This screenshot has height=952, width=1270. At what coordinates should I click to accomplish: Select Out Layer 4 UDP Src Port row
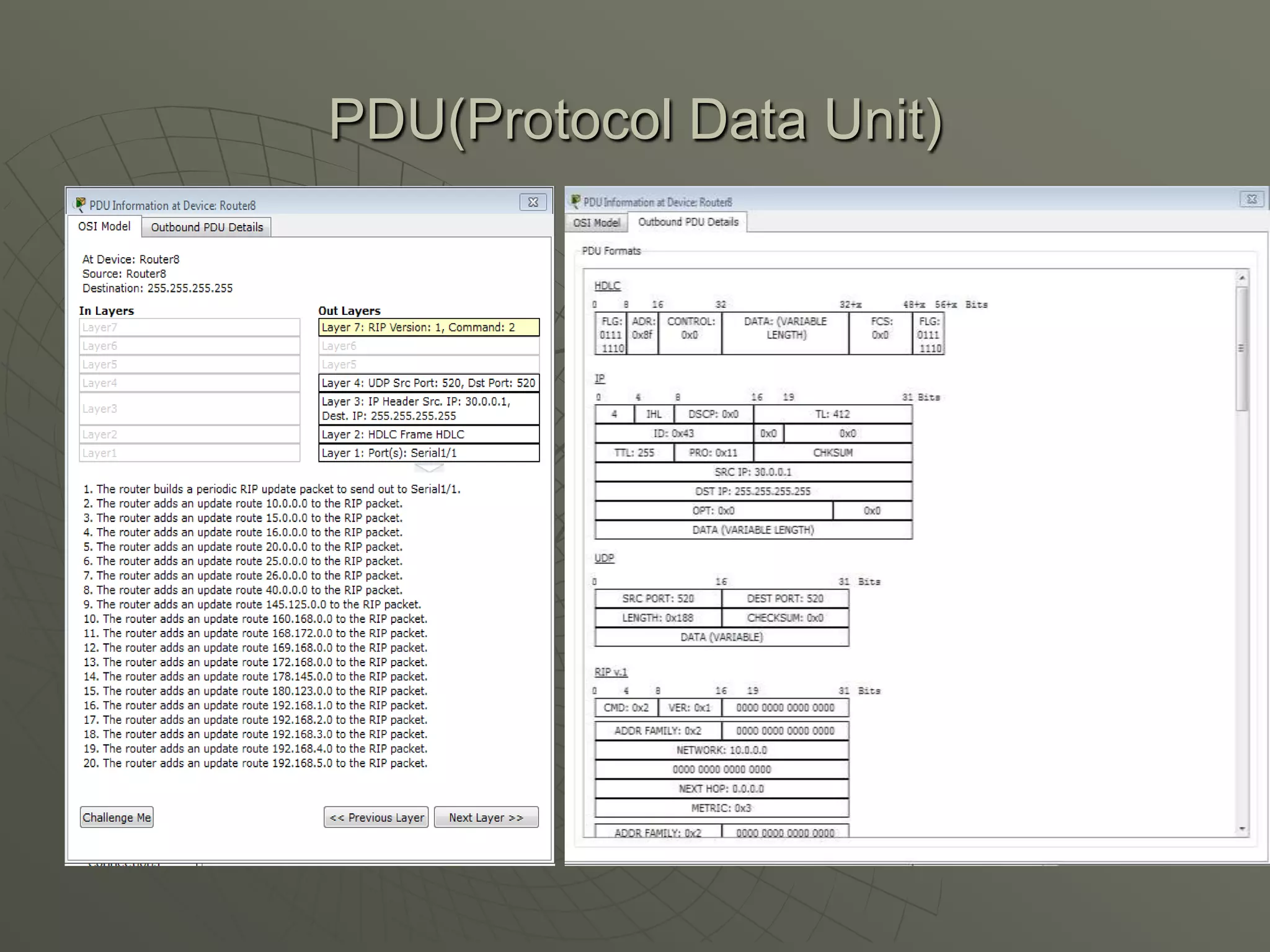click(429, 383)
